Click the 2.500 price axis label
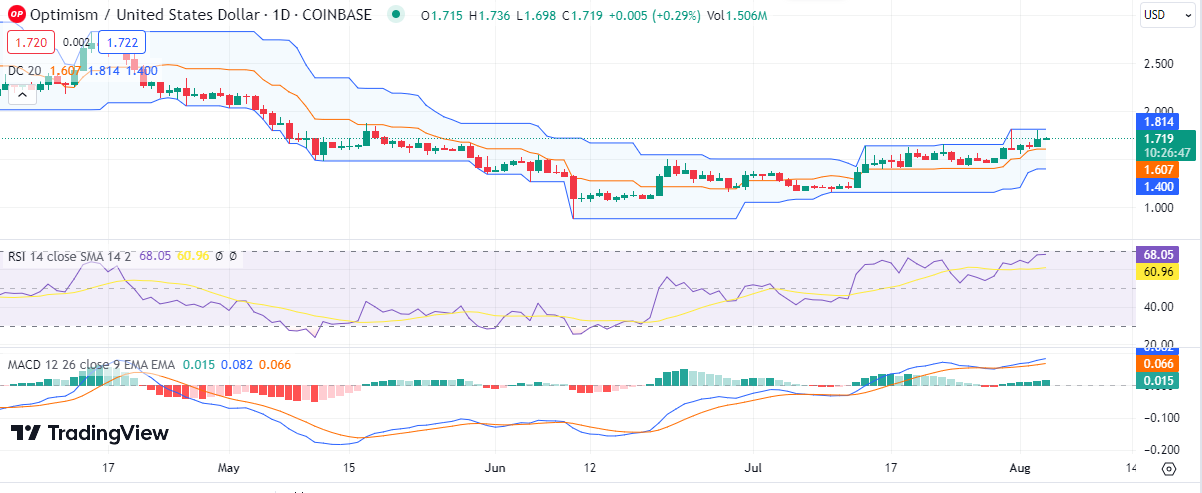 (x=1158, y=64)
